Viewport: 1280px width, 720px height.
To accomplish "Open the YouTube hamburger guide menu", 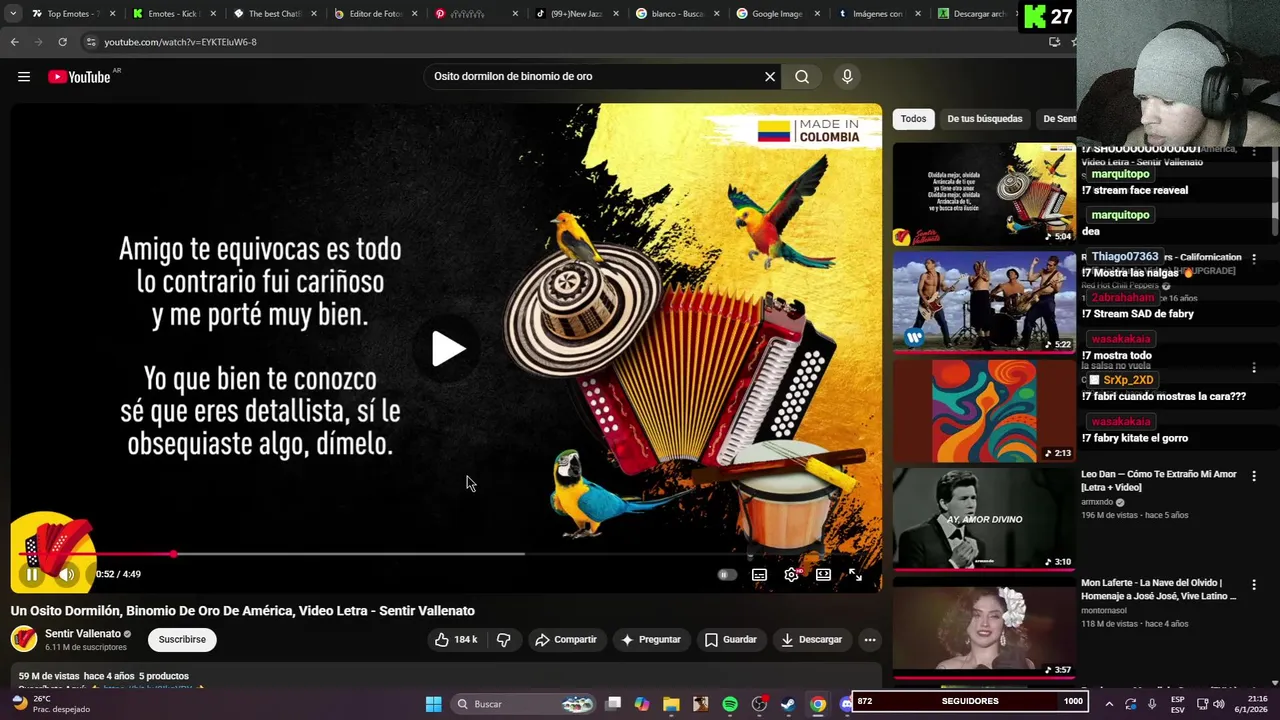I will pos(24,77).
